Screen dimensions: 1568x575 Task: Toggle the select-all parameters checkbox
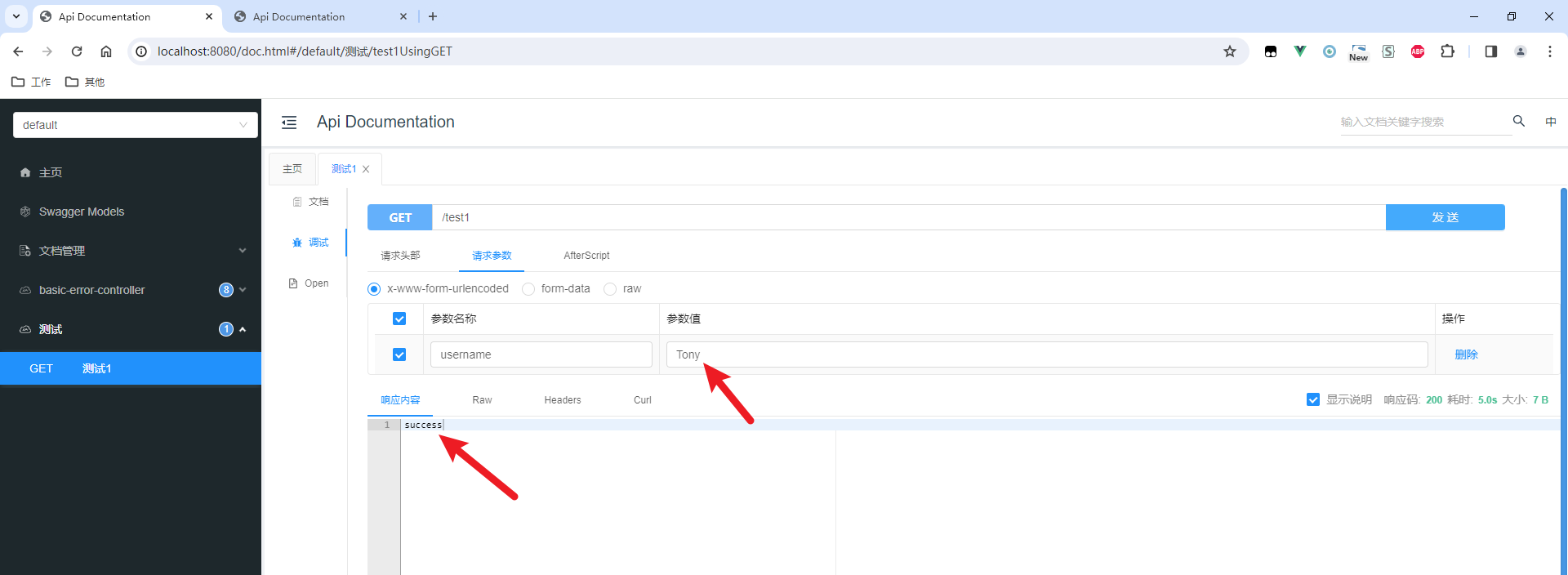point(399,319)
